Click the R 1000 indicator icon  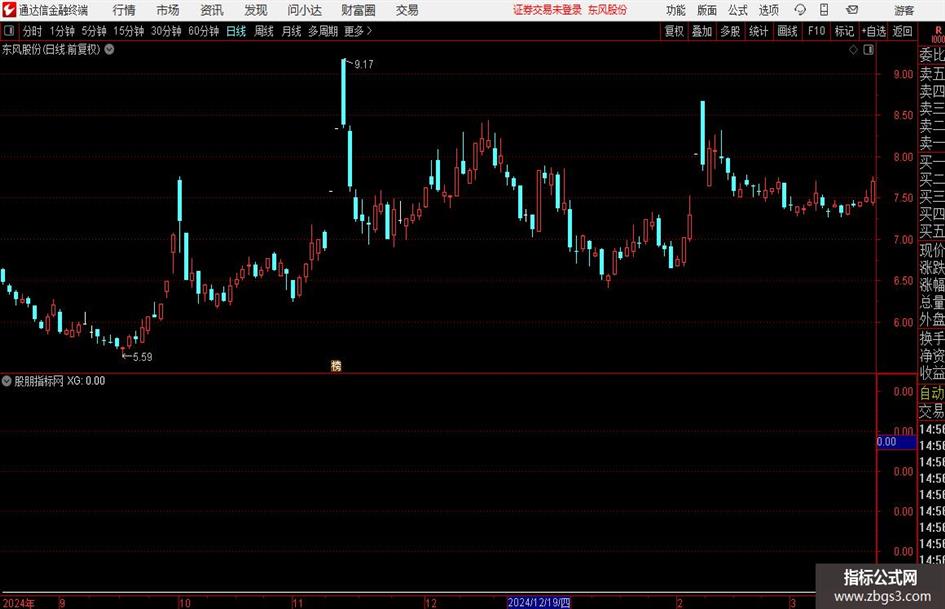[938, 34]
